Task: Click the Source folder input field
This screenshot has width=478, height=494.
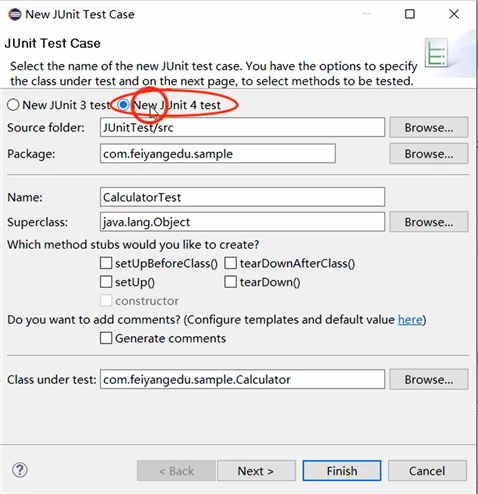Action: tap(242, 127)
